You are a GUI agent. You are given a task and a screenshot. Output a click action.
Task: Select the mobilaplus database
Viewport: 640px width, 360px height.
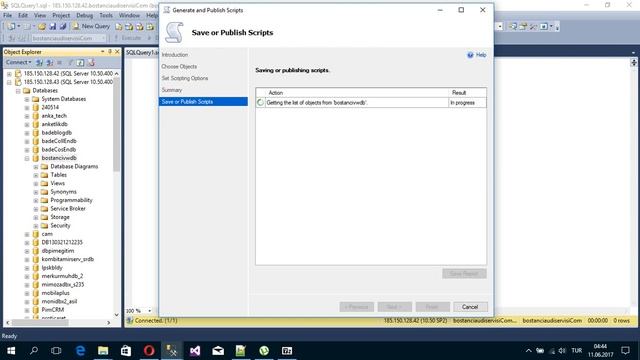56,293
